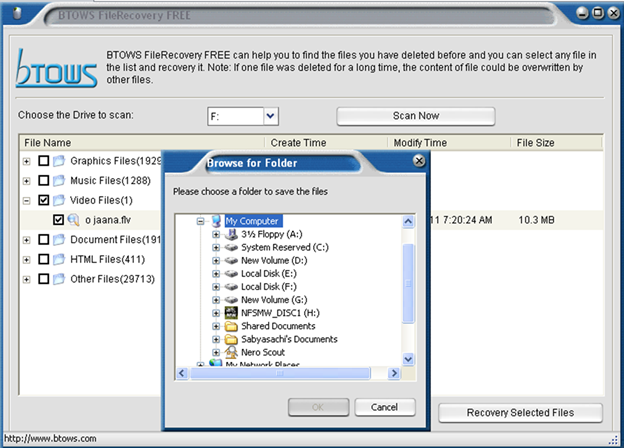
Task: Open the http://www.btows.com link
Action: [50, 438]
